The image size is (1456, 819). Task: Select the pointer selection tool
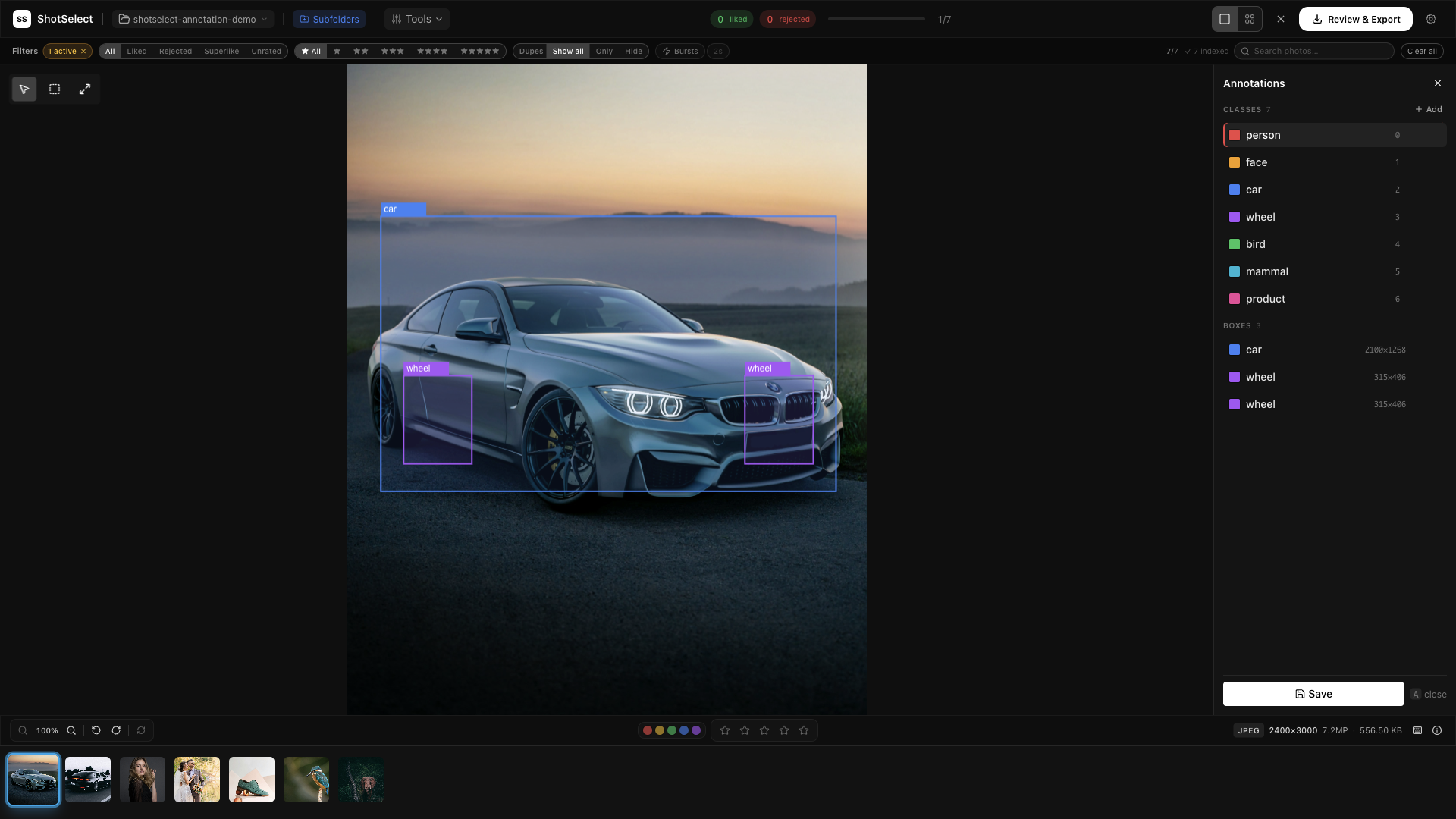click(24, 89)
